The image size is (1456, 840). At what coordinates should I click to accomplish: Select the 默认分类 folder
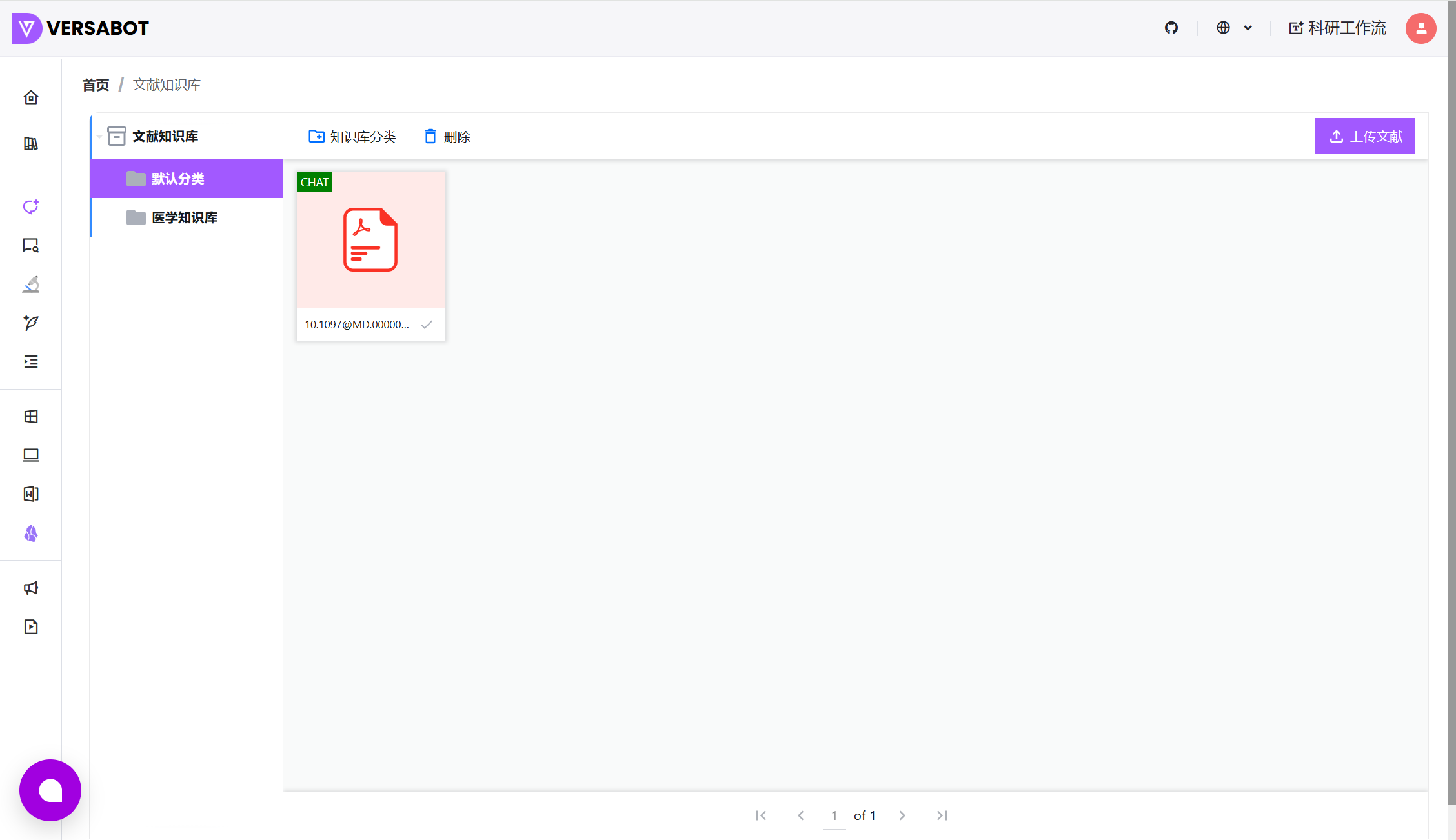178,179
